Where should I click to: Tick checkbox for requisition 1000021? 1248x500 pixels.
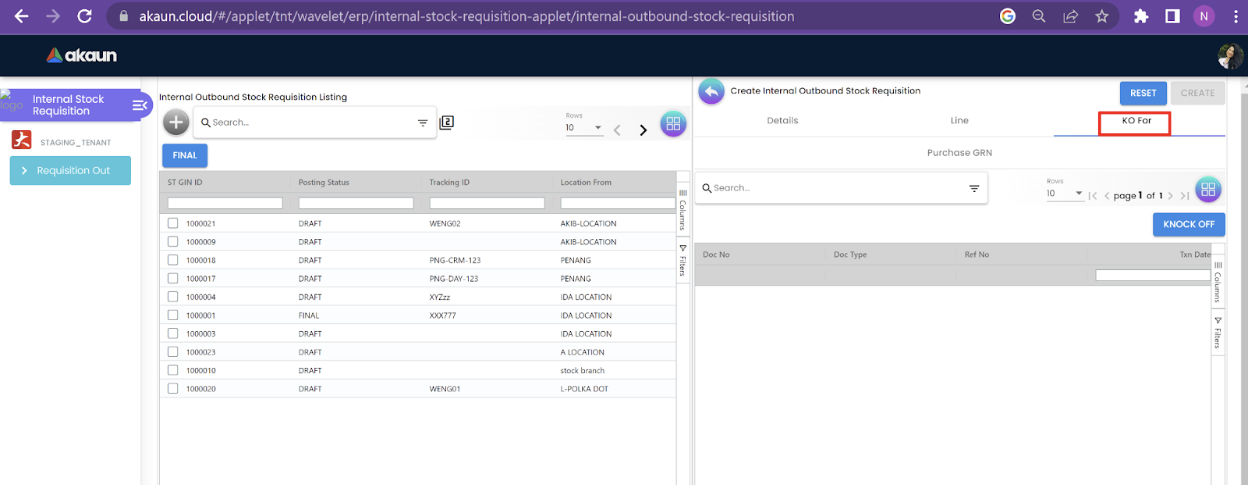pos(173,223)
